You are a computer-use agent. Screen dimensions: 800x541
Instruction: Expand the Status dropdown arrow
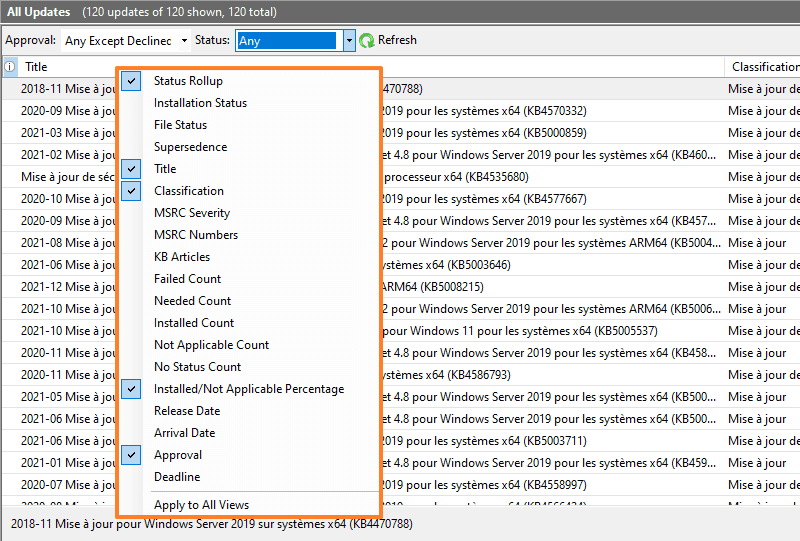tap(349, 41)
